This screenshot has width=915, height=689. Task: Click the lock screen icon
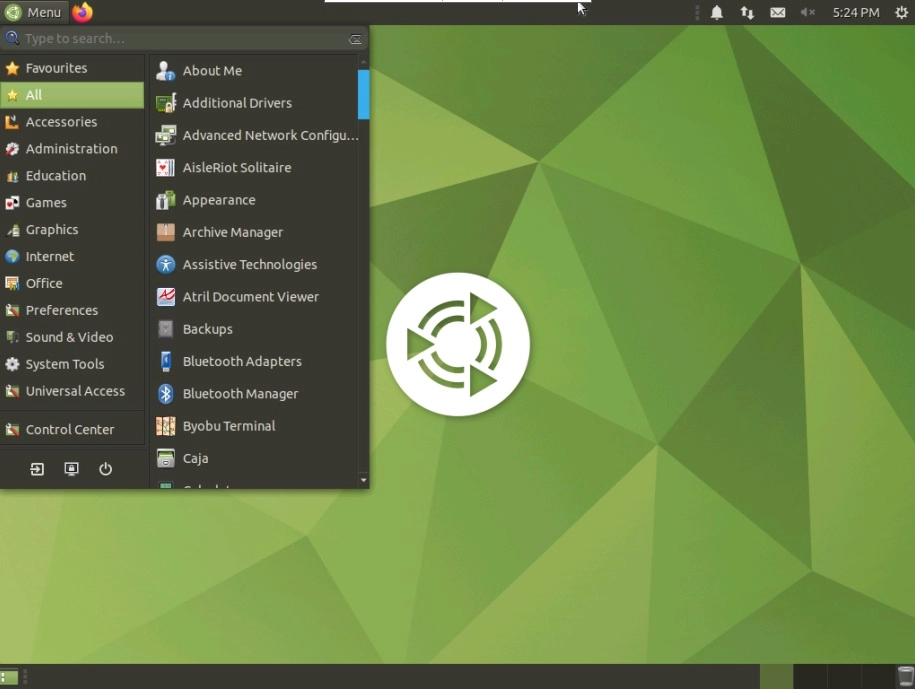pos(71,469)
